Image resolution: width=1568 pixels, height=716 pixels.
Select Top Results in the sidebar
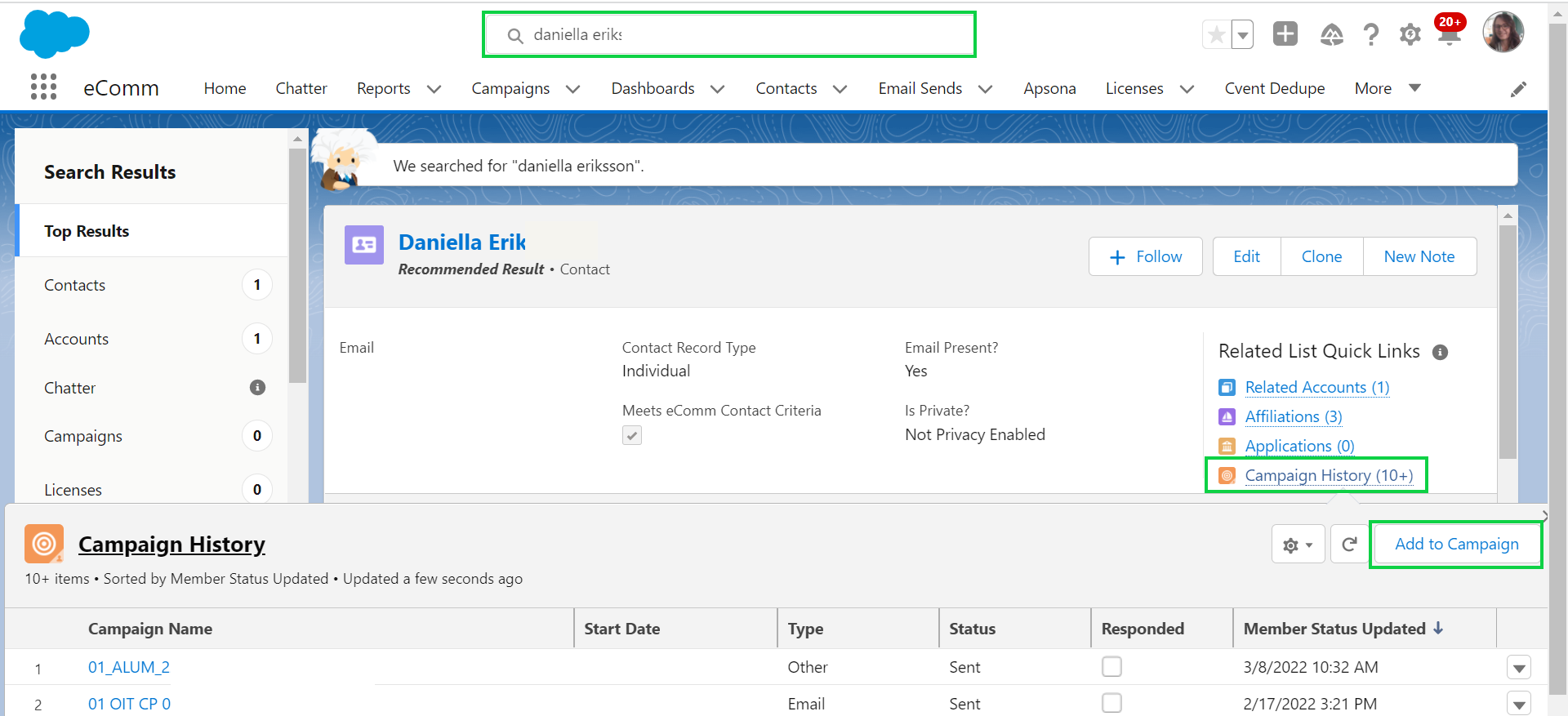point(152,231)
